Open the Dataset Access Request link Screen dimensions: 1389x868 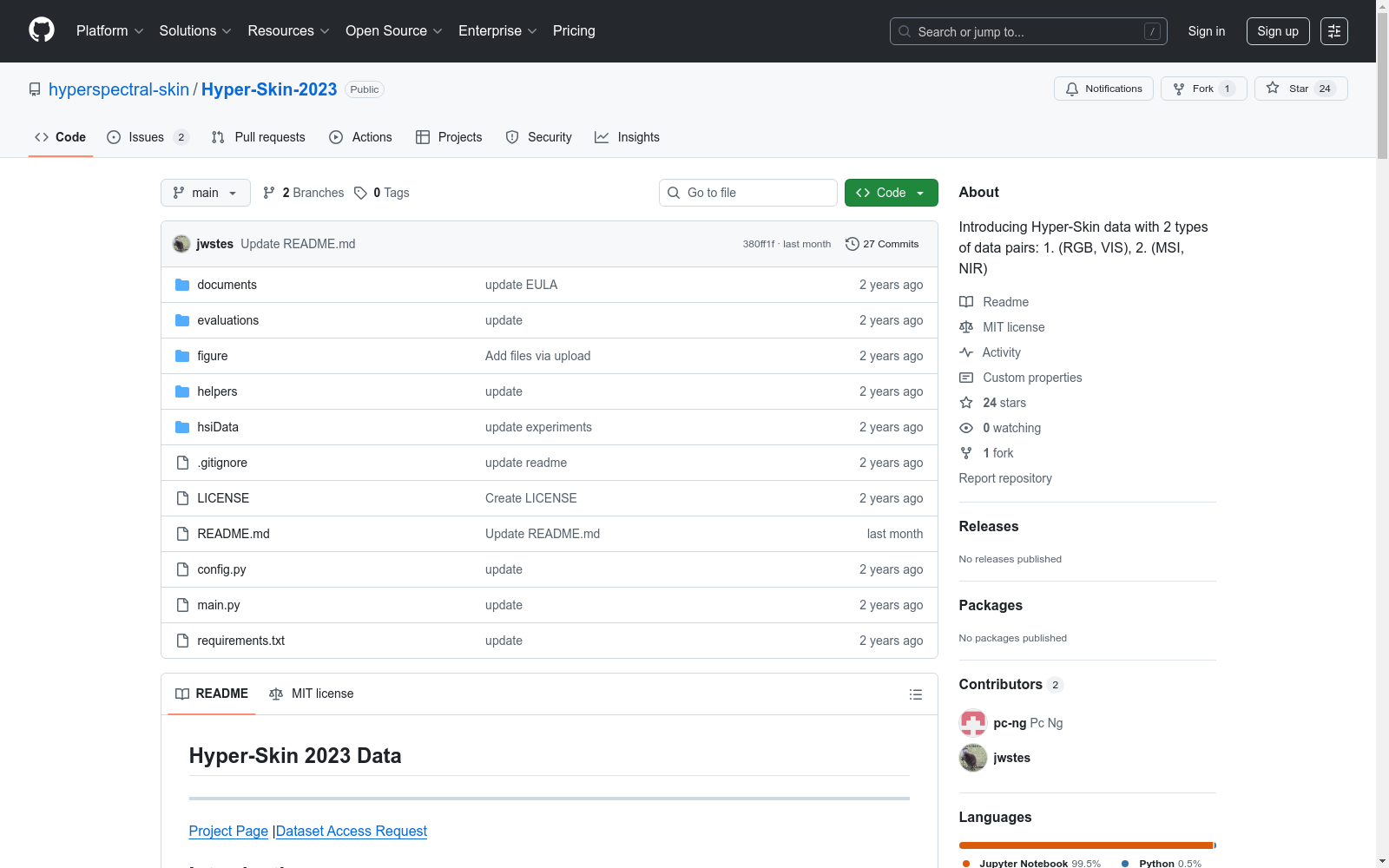[x=352, y=831]
